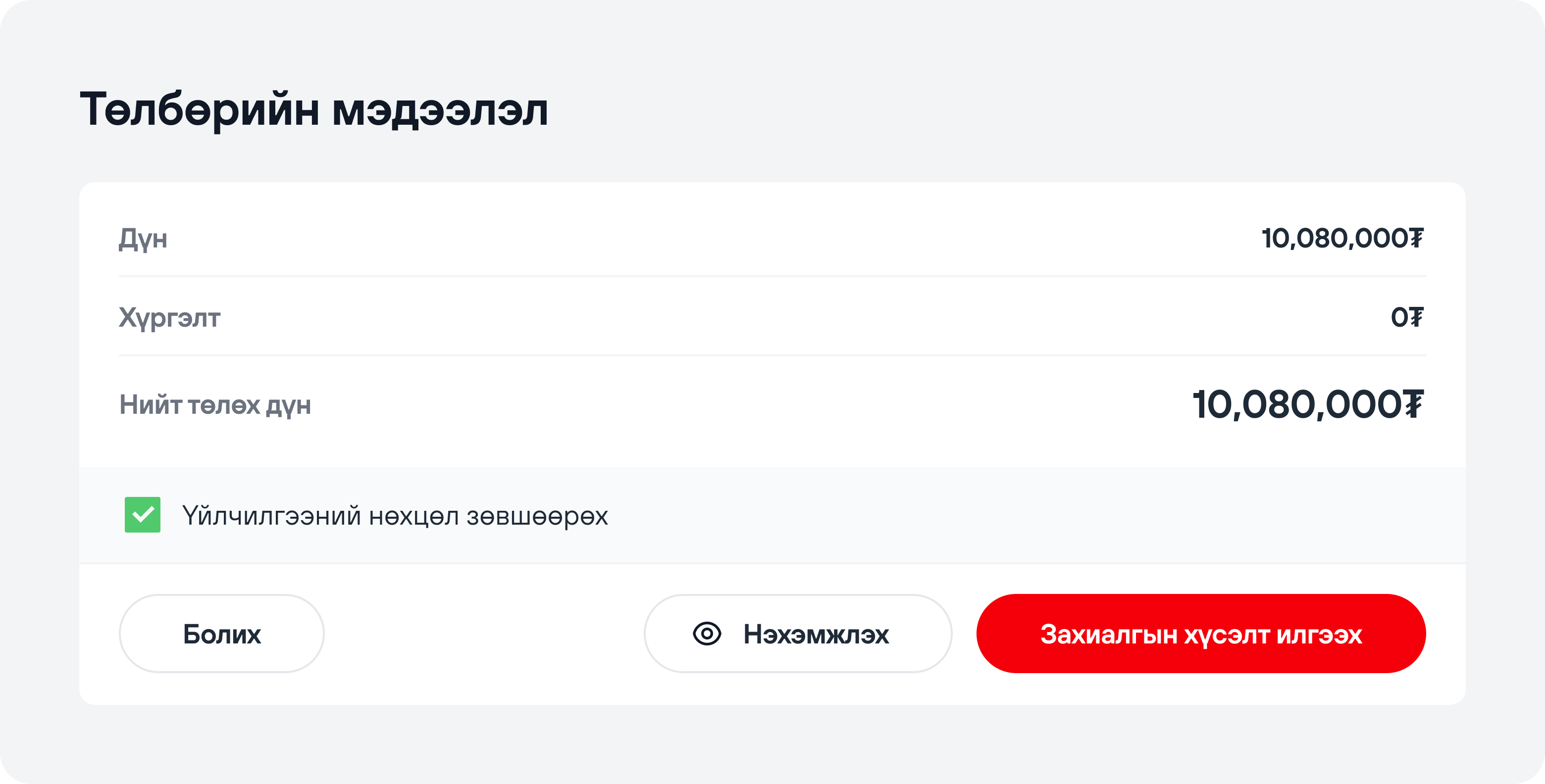Click the ₮ symbol on the delivery fee
Viewport: 1545px width, 784px height.
coord(1416,317)
